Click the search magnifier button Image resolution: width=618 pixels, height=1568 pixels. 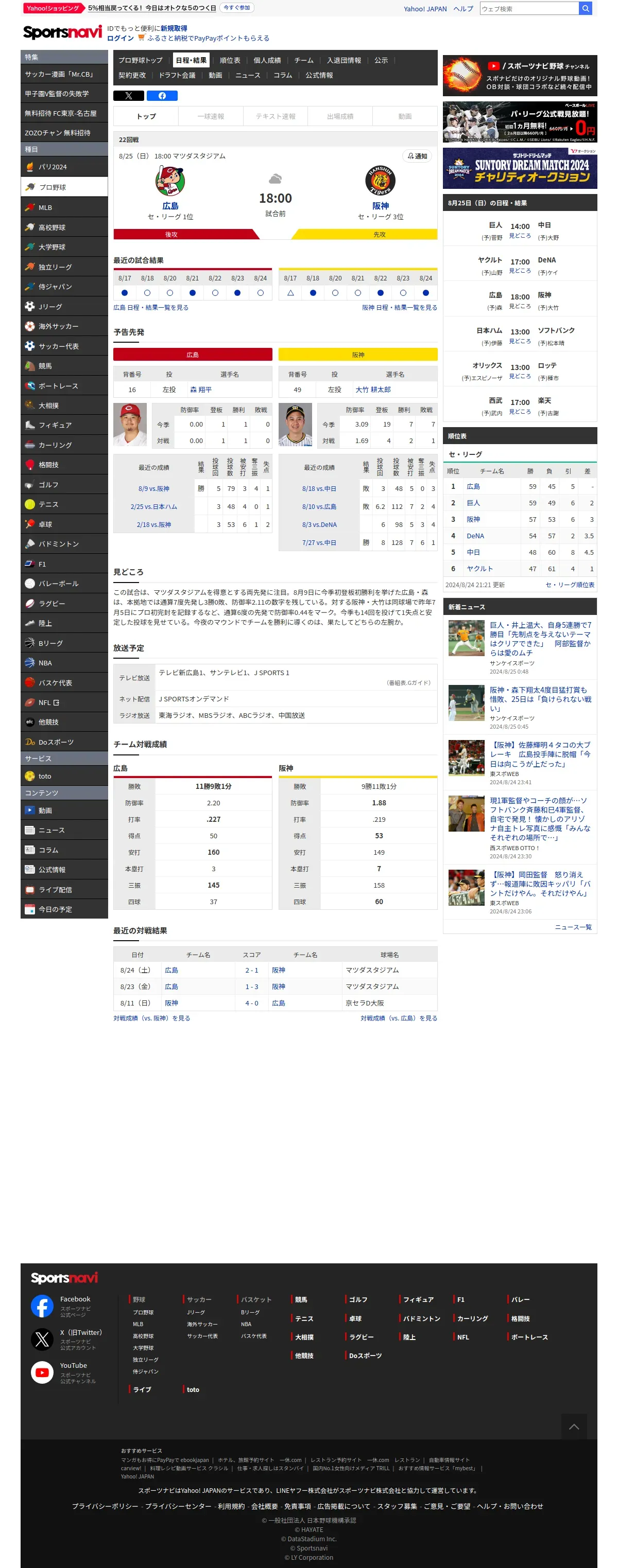coord(585,9)
